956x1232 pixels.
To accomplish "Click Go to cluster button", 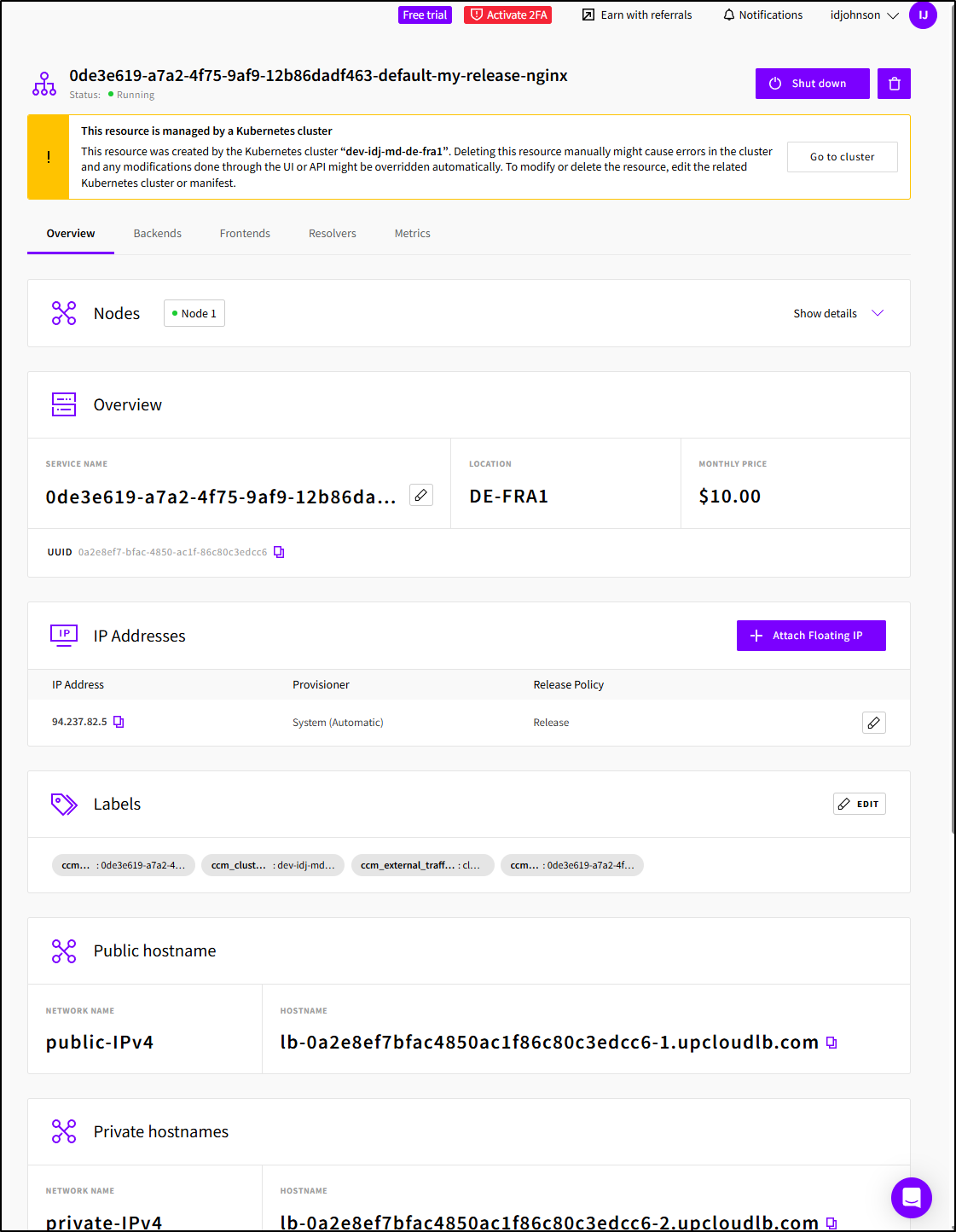I will 842,157.
